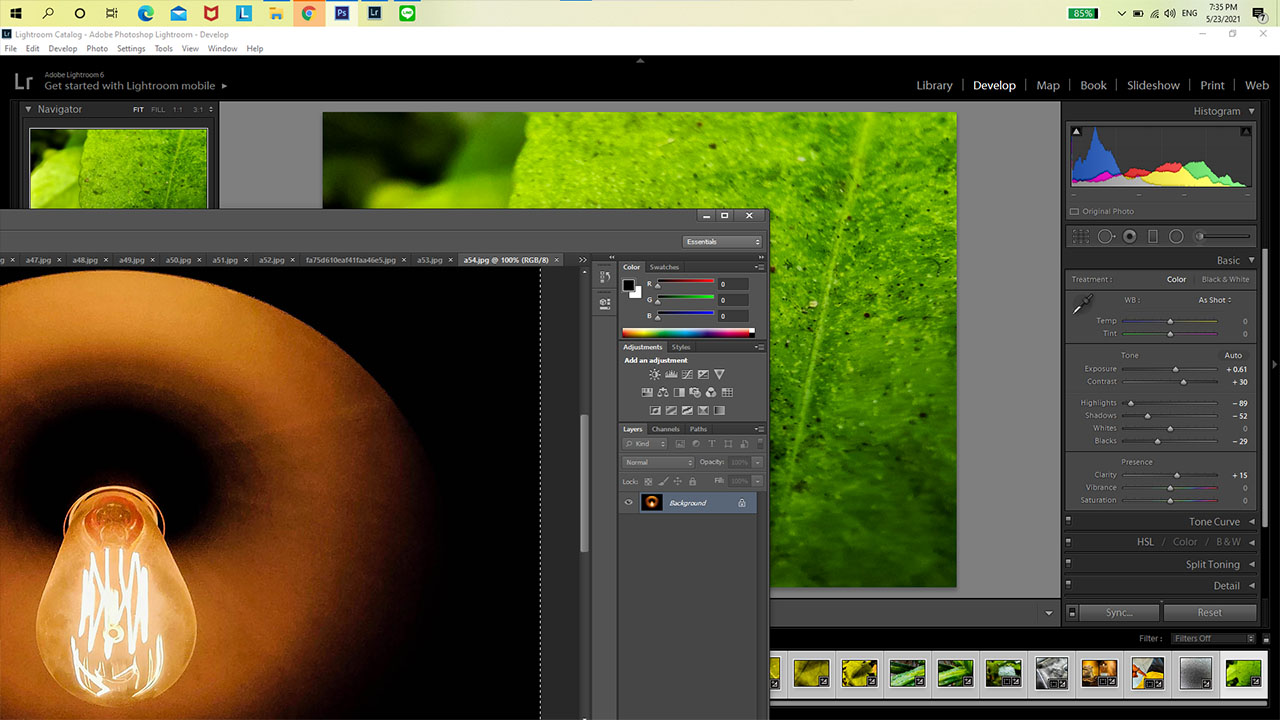
Task: Add a Levels adjustment in Photoshop
Action: click(x=671, y=374)
